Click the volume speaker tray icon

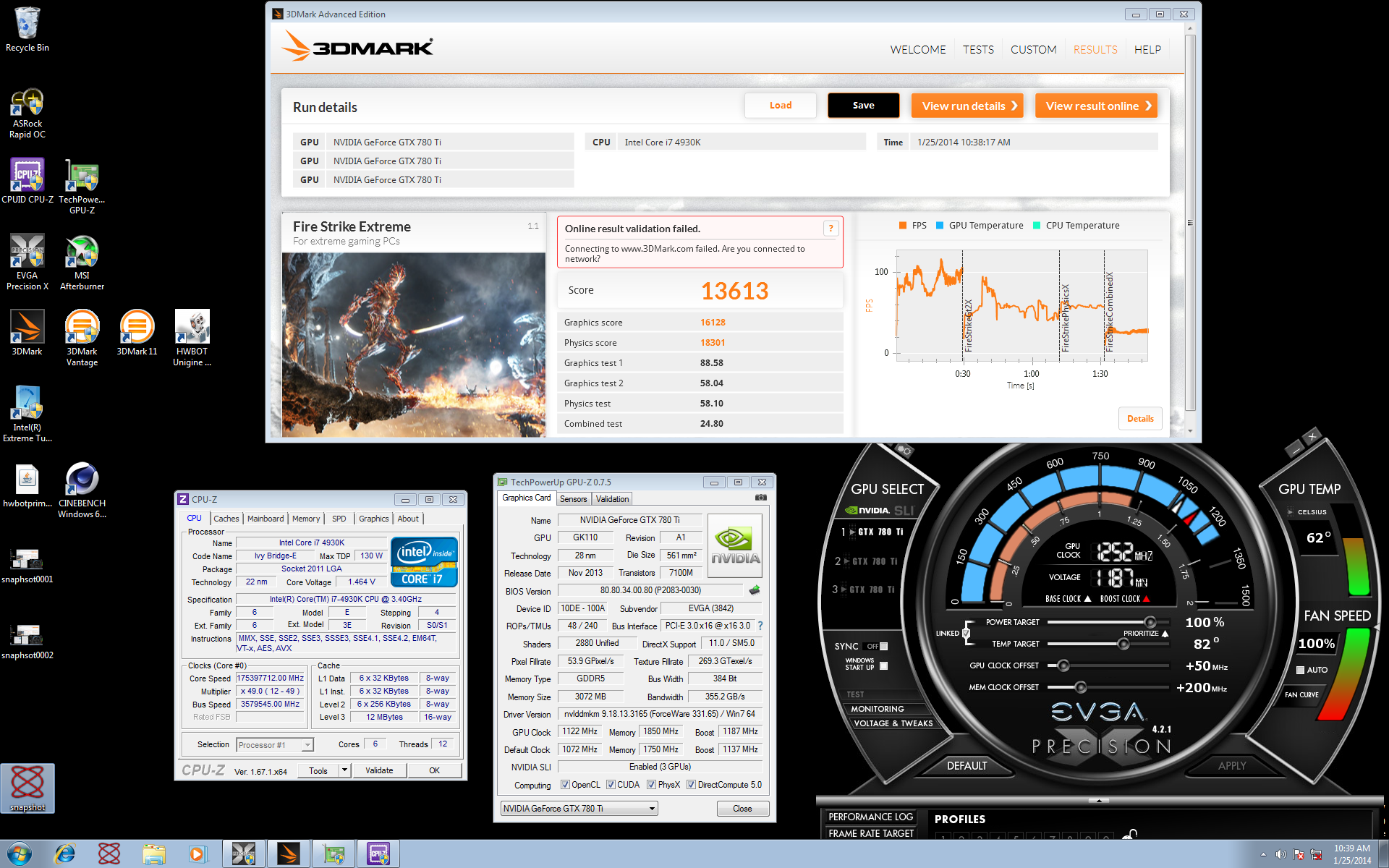coord(1280,854)
